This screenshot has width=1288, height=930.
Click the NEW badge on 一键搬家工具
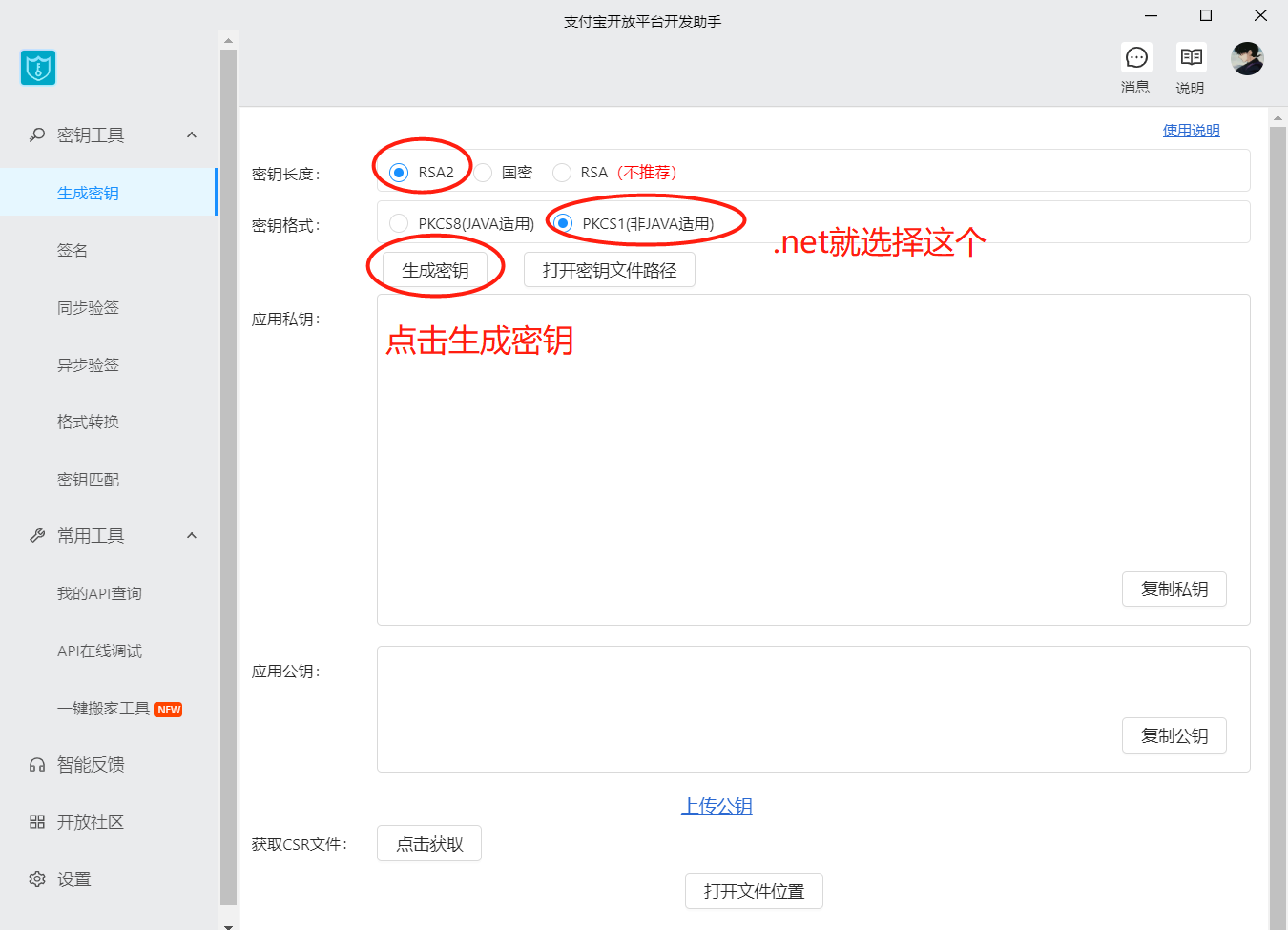pos(169,710)
